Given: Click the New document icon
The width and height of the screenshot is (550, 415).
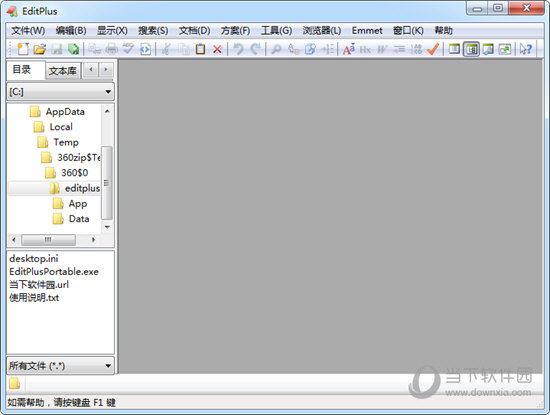Looking at the screenshot, I should point(23,49).
